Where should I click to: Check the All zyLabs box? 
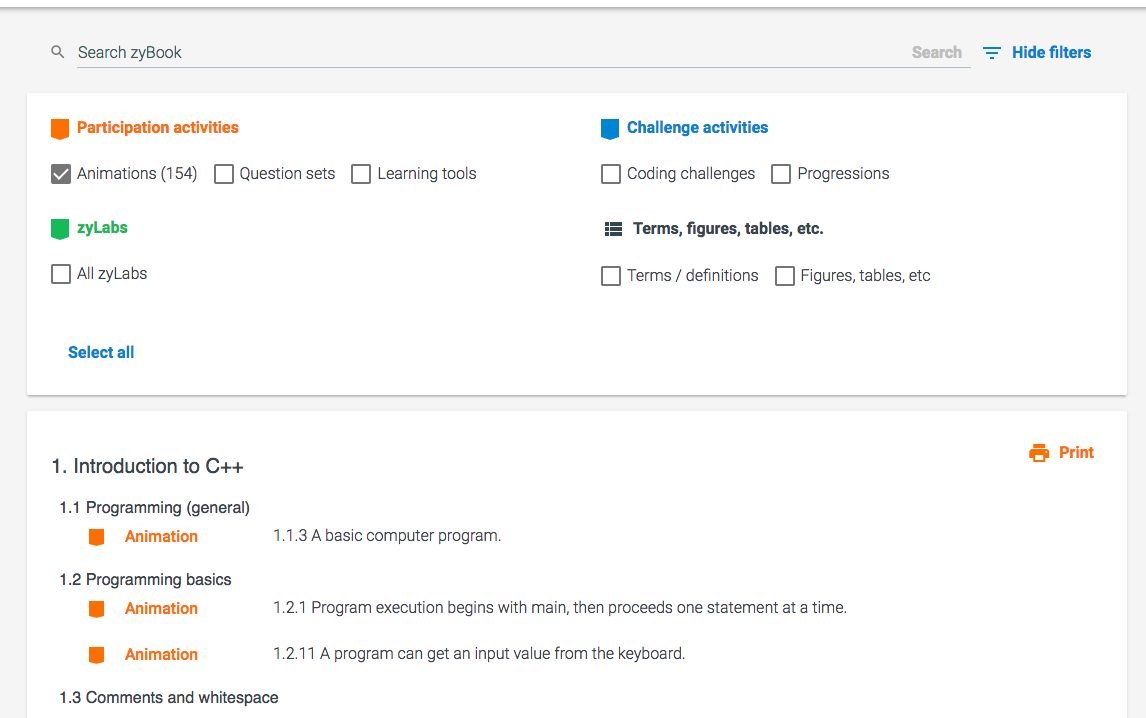pyautogui.click(x=61, y=274)
